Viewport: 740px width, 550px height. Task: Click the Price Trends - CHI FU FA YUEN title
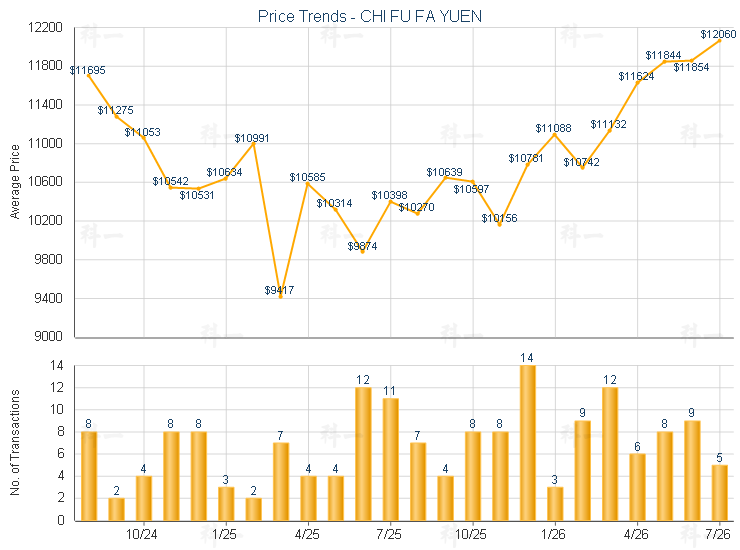click(370, 17)
